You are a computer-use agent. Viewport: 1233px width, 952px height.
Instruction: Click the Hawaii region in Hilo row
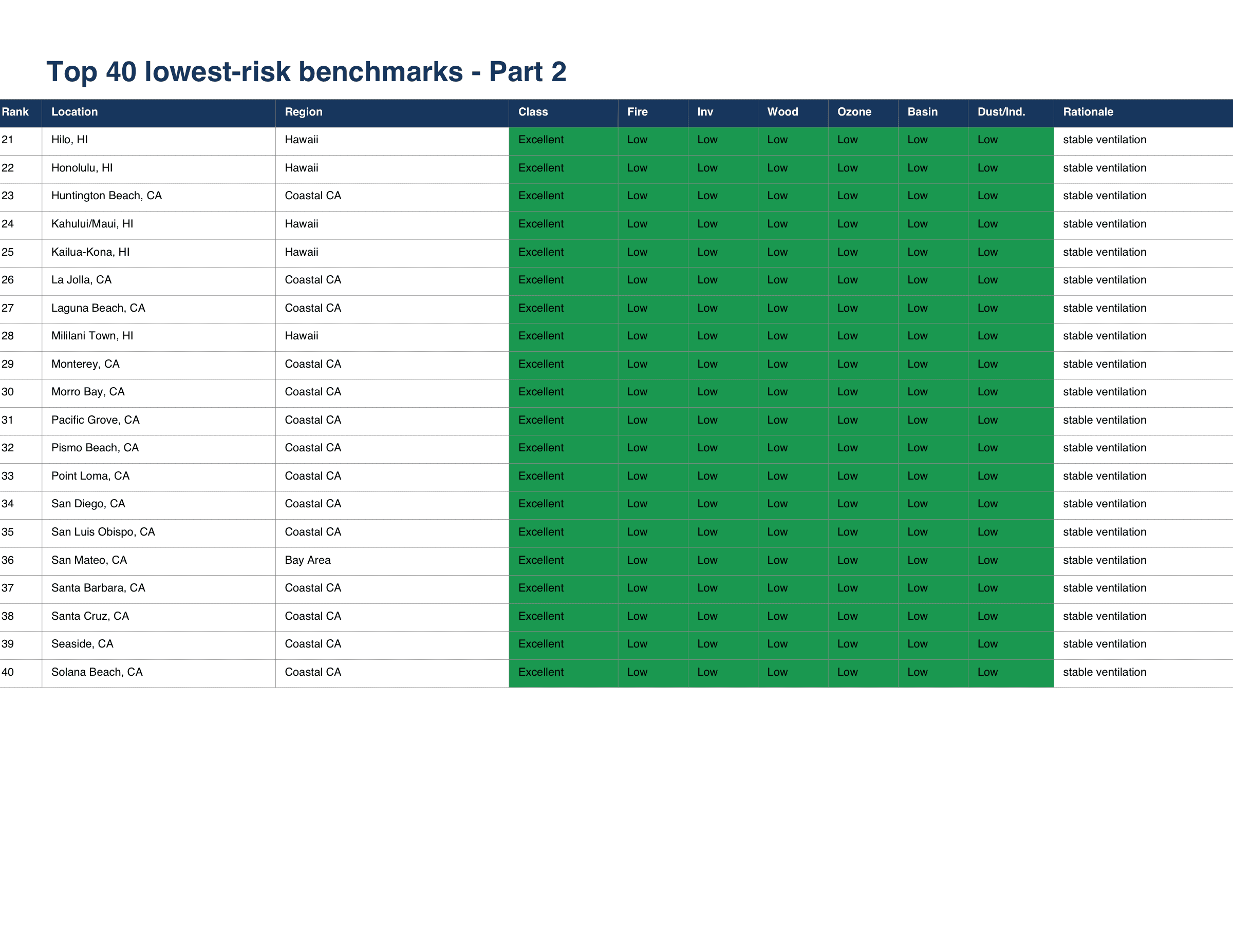tap(393, 141)
